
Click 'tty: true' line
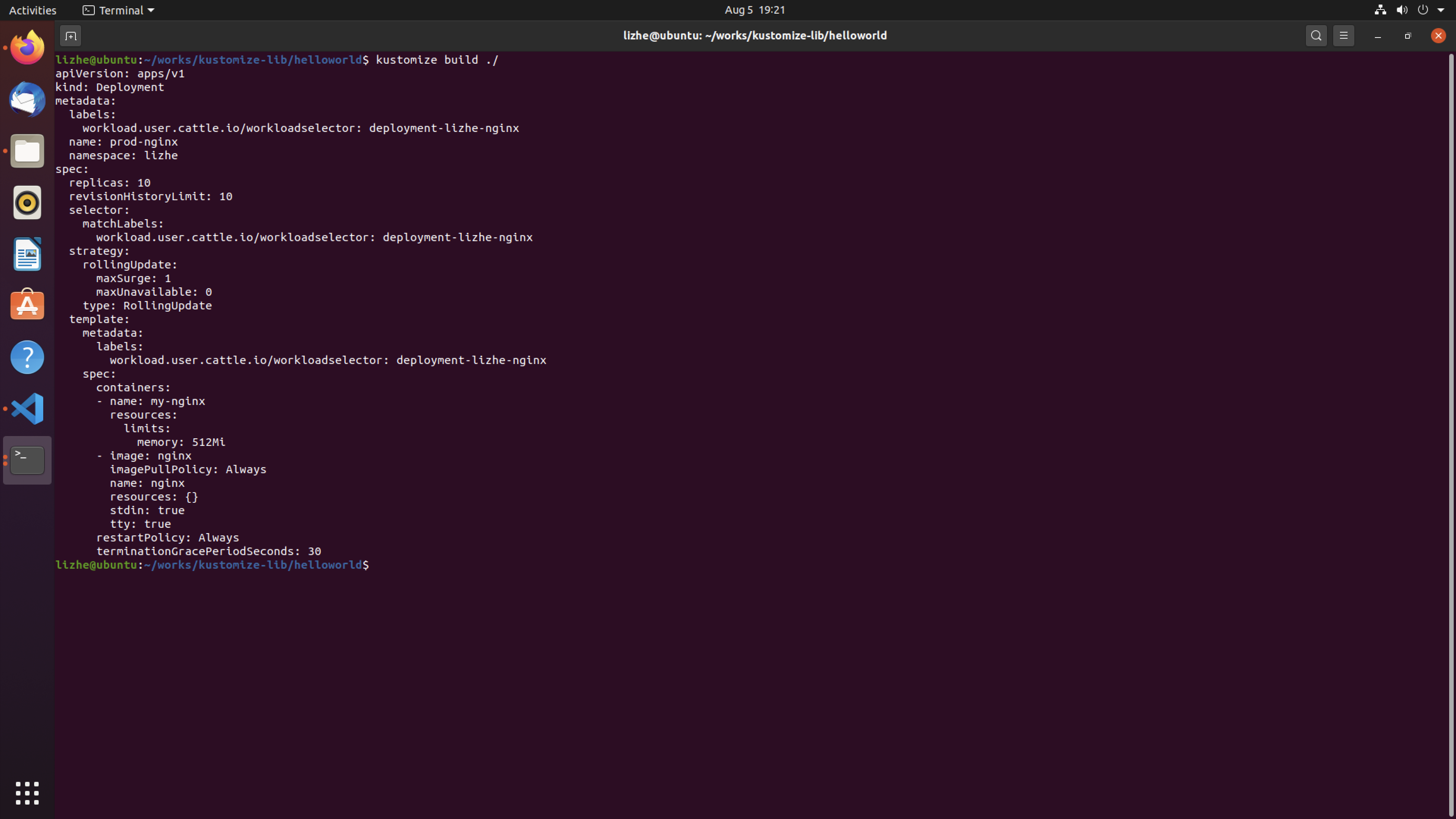coord(140,524)
